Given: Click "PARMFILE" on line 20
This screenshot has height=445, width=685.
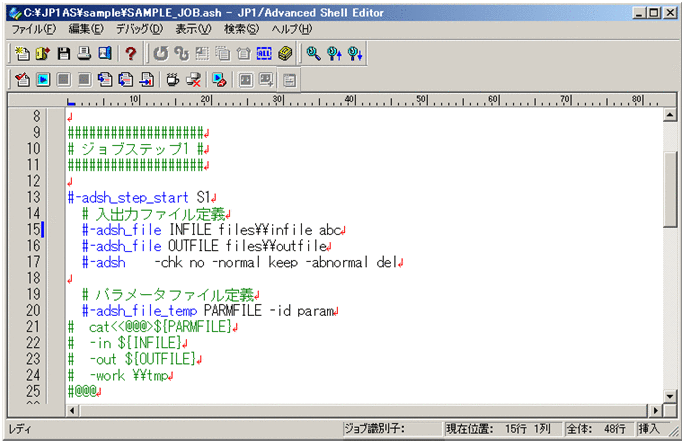Looking at the screenshot, I should (x=233, y=310).
